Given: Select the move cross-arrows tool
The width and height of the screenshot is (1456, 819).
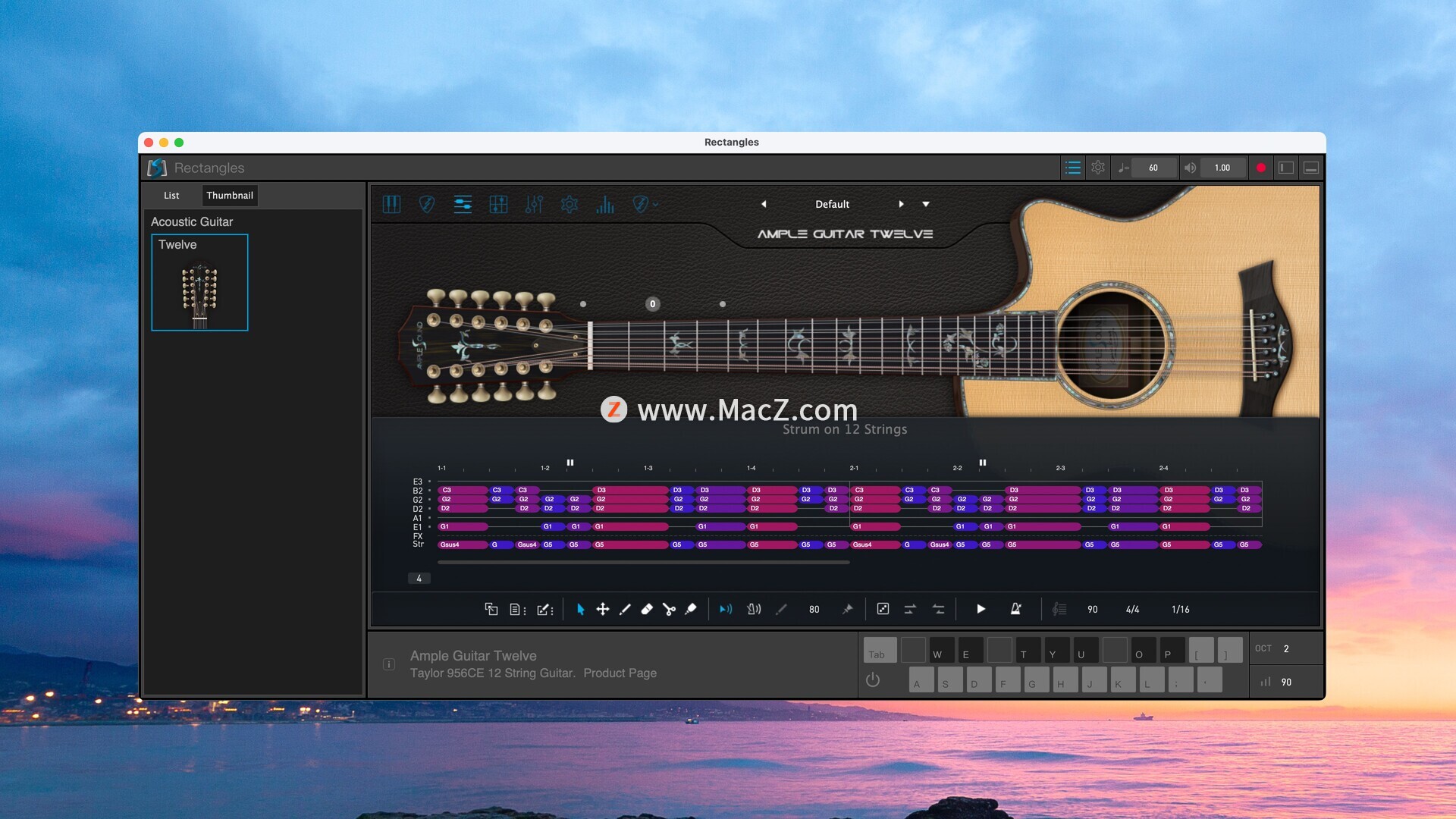Looking at the screenshot, I should [x=603, y=609].
